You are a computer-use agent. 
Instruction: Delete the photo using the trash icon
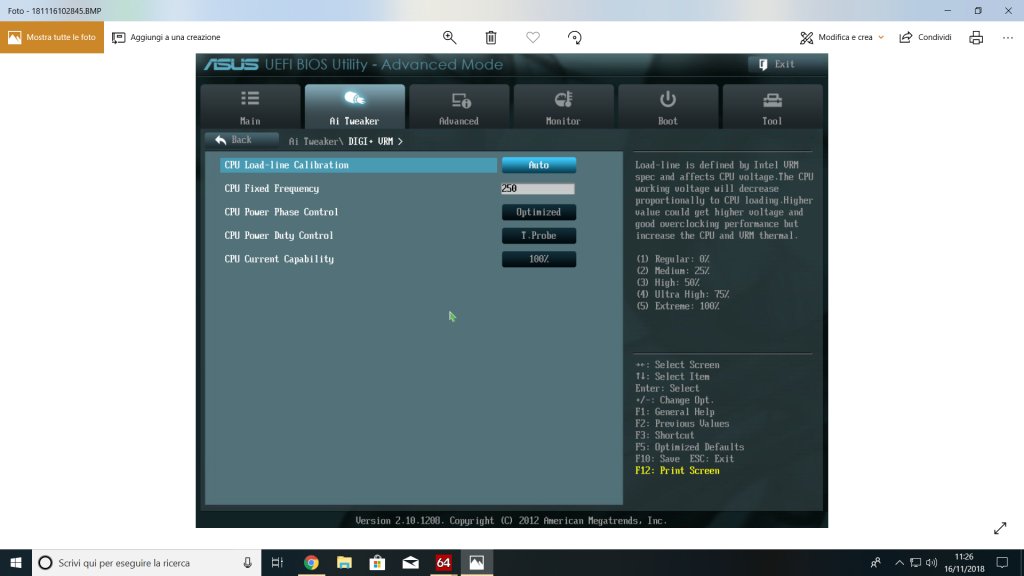coord(491,37)
